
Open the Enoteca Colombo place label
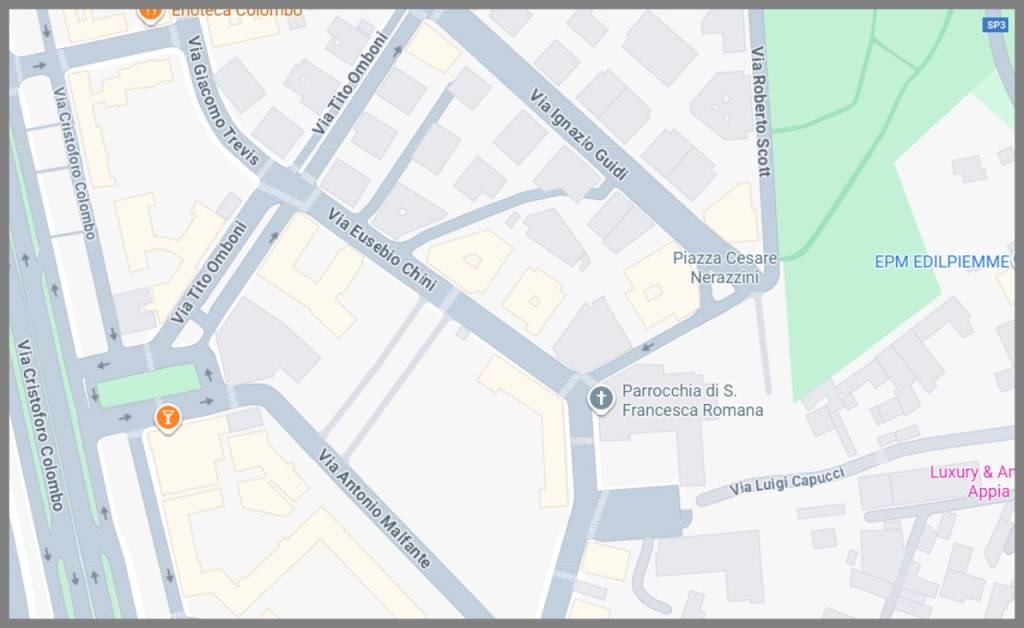(x=236, y=11)
